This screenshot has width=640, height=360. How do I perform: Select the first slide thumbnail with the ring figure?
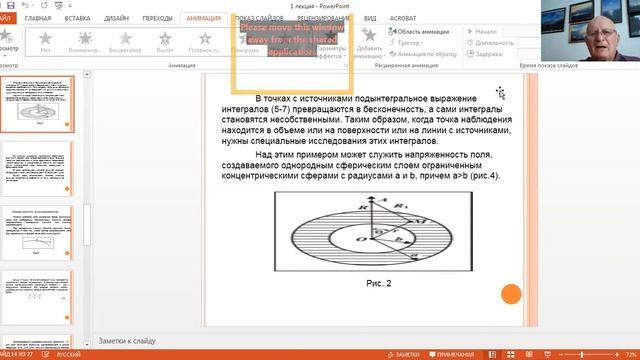[x=38, y=104]
